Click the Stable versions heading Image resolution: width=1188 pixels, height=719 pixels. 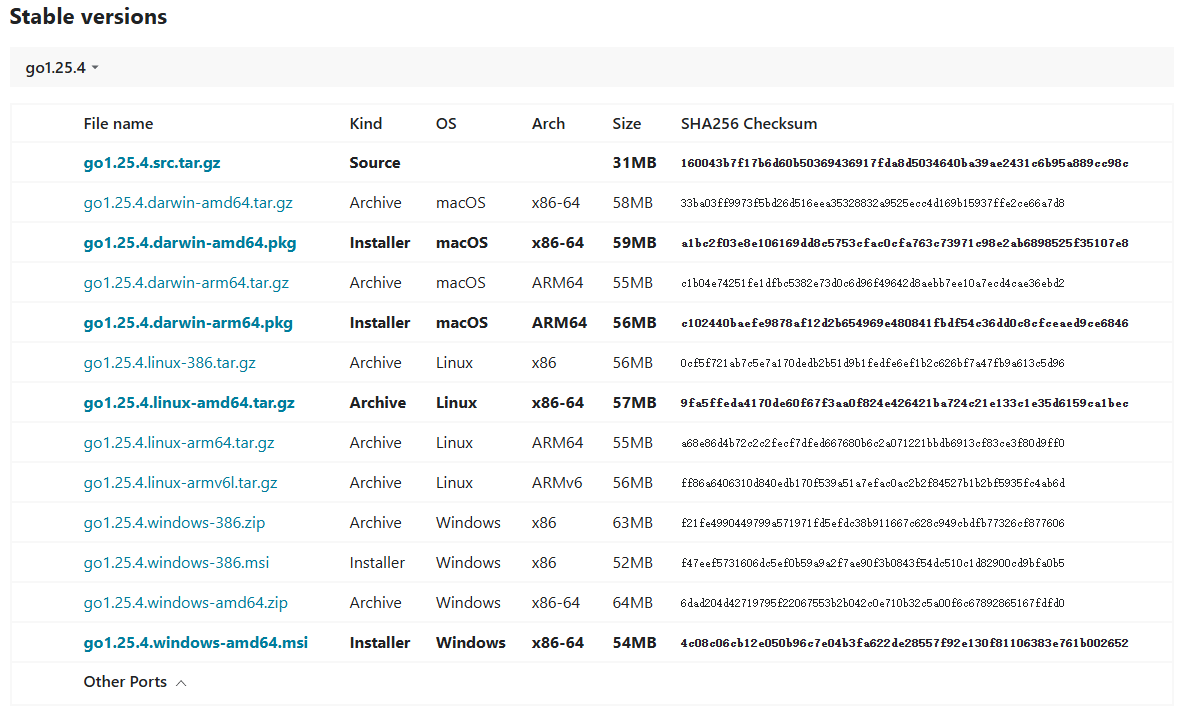click(x=88, y=17)
